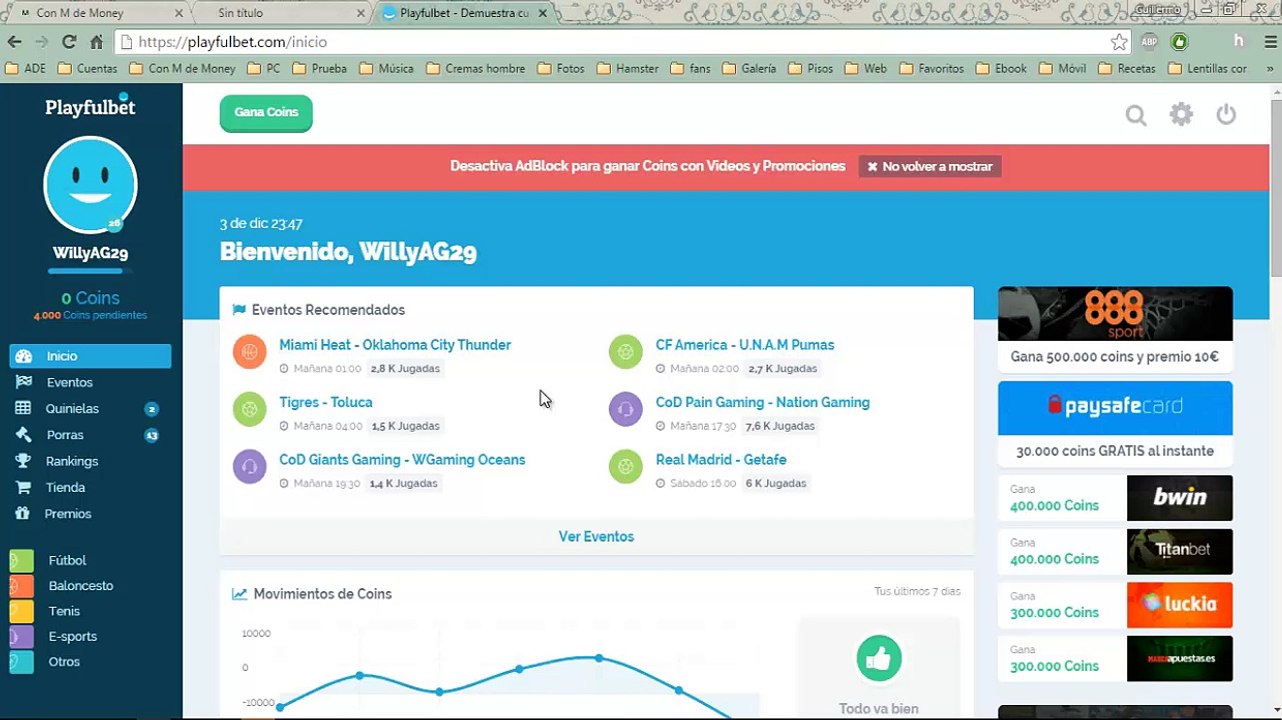1282x720 pixels.
Task: Open the Tigres - Toluca event
Action: click(x=326, y=402)
